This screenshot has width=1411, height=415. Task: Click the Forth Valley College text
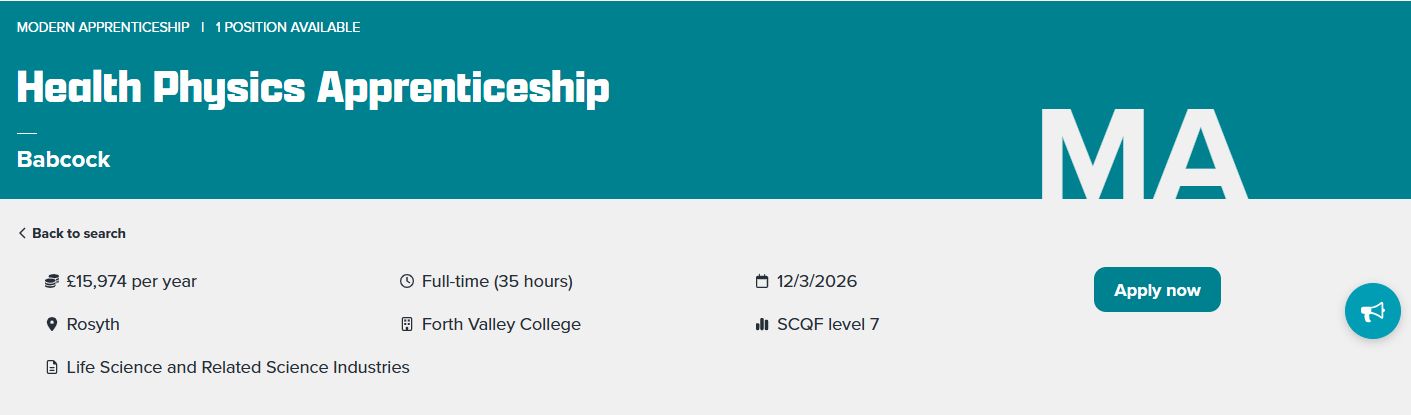[501, 325]
